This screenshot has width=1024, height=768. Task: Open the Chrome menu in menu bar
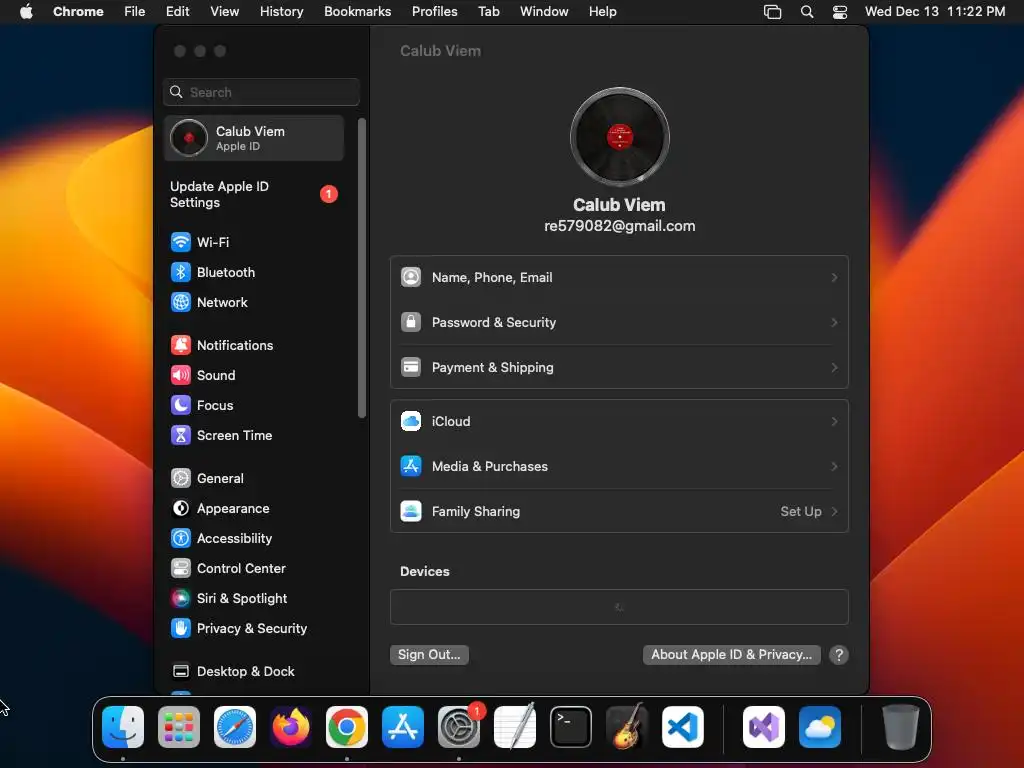78,12
